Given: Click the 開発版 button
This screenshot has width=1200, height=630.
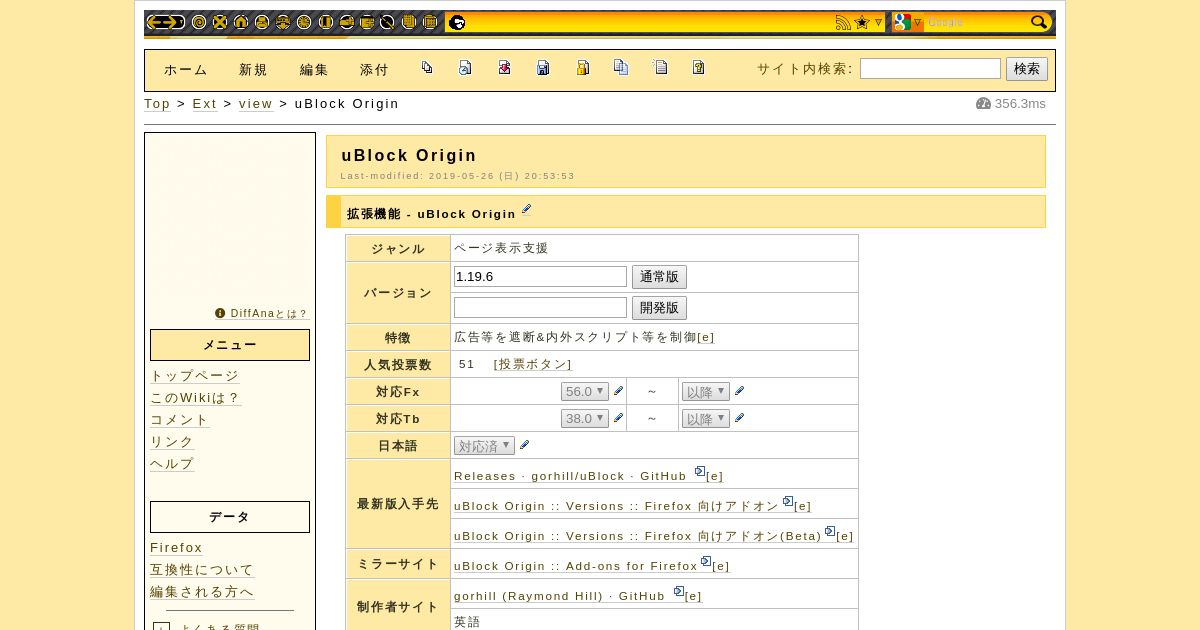Looking at the screenshot, I should [659, 308].
